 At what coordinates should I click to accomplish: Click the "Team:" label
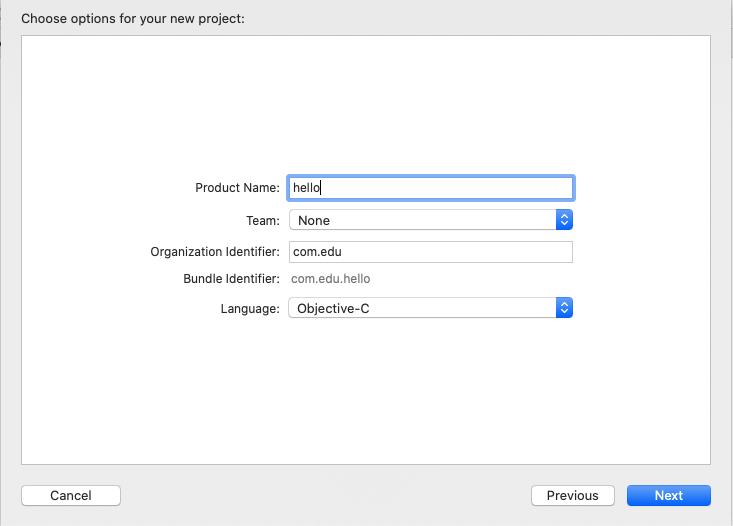262,220
